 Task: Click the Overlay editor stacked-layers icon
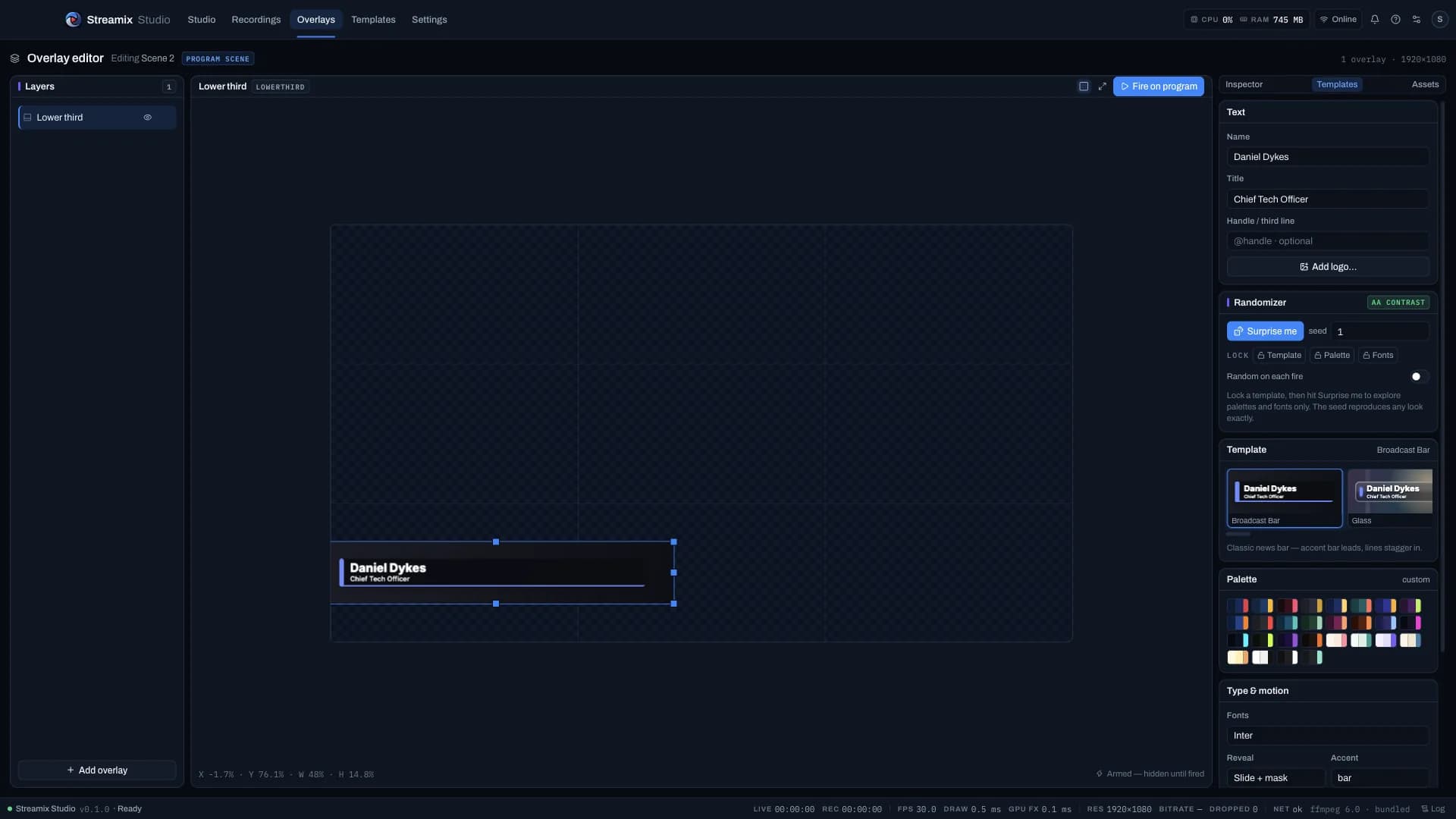coord(14,58)
